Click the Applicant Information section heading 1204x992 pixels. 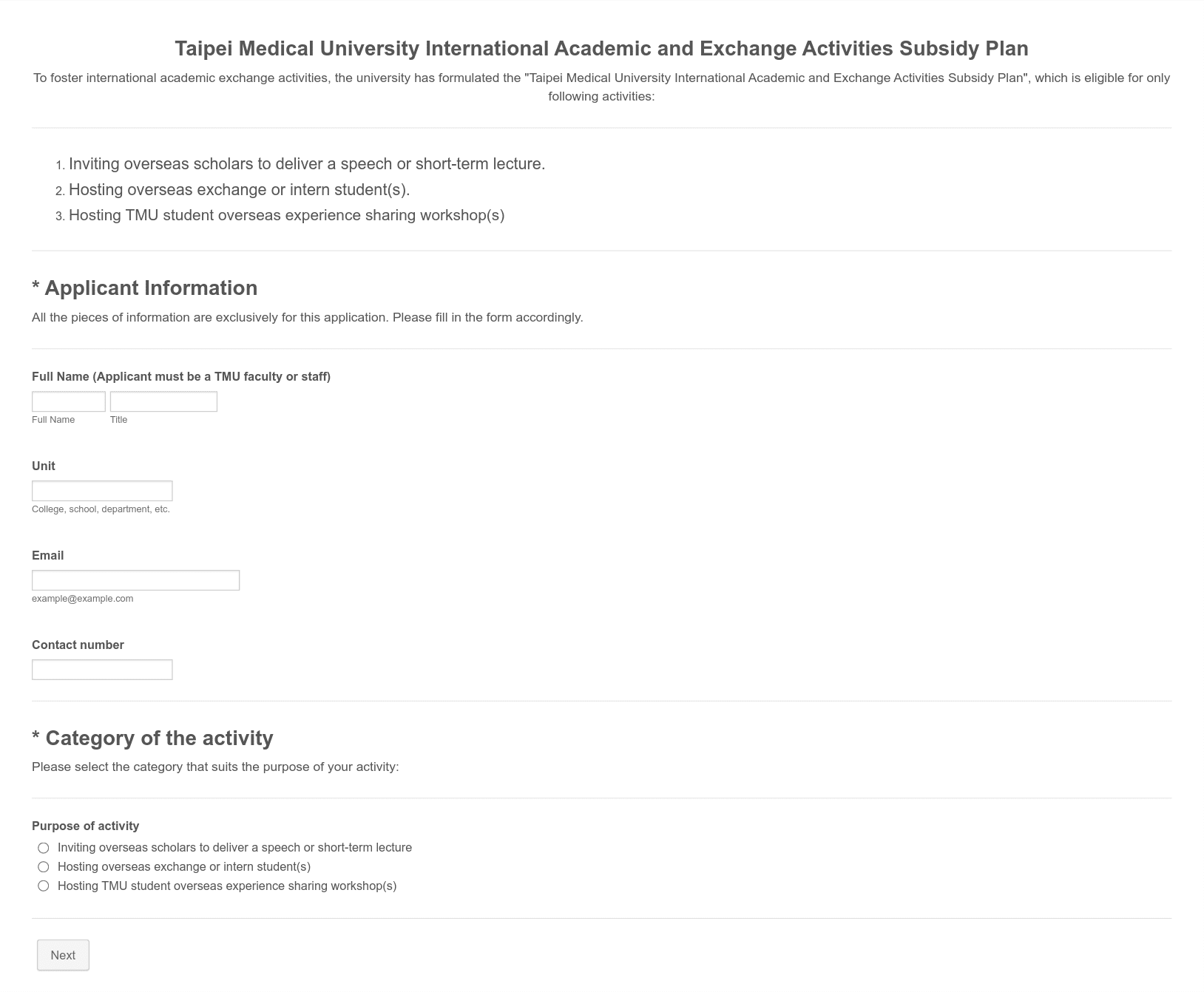(x=145, y=288)
